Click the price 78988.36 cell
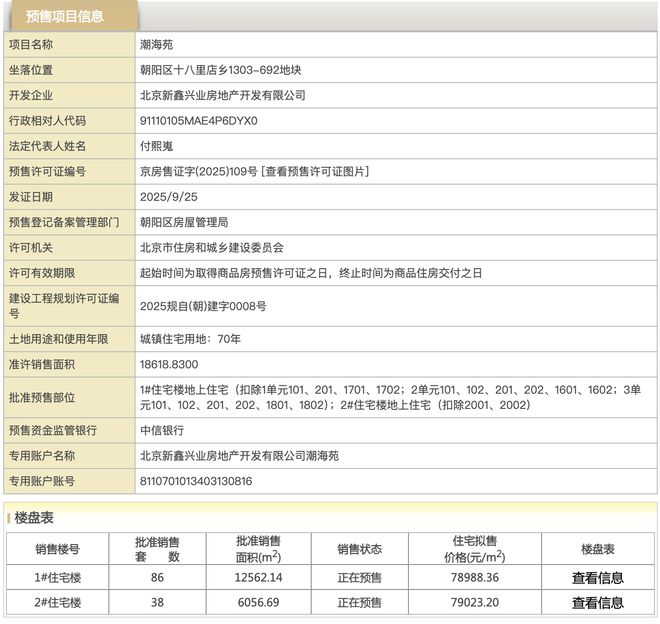 point(476,577)
